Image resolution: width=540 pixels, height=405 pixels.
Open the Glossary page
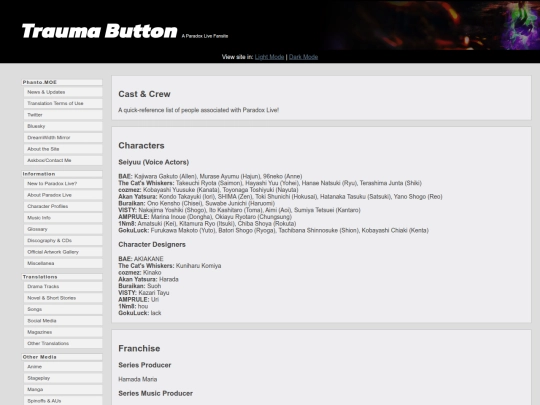coord(63,229)
